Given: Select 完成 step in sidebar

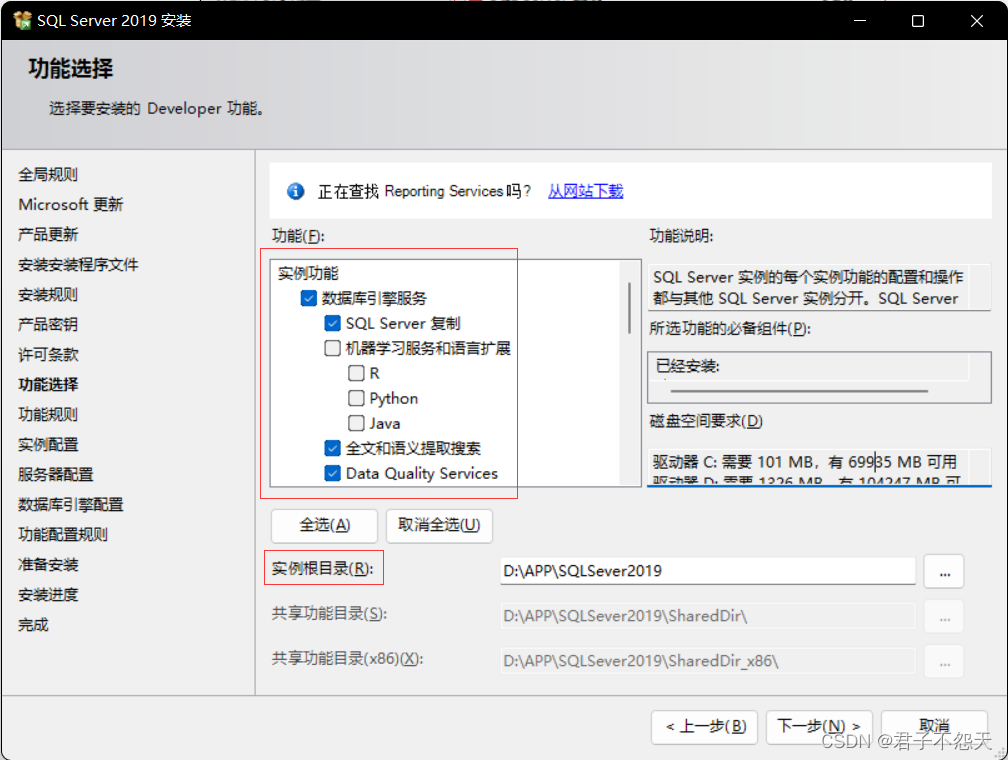Looking at the screenshot, I should [33, 624].
